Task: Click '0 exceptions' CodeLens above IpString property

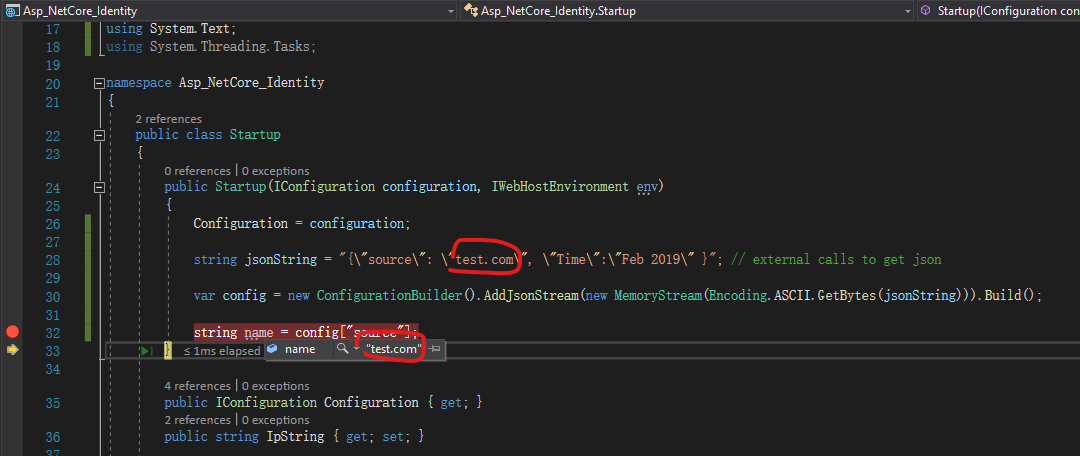Action: [x=276, y=420]
